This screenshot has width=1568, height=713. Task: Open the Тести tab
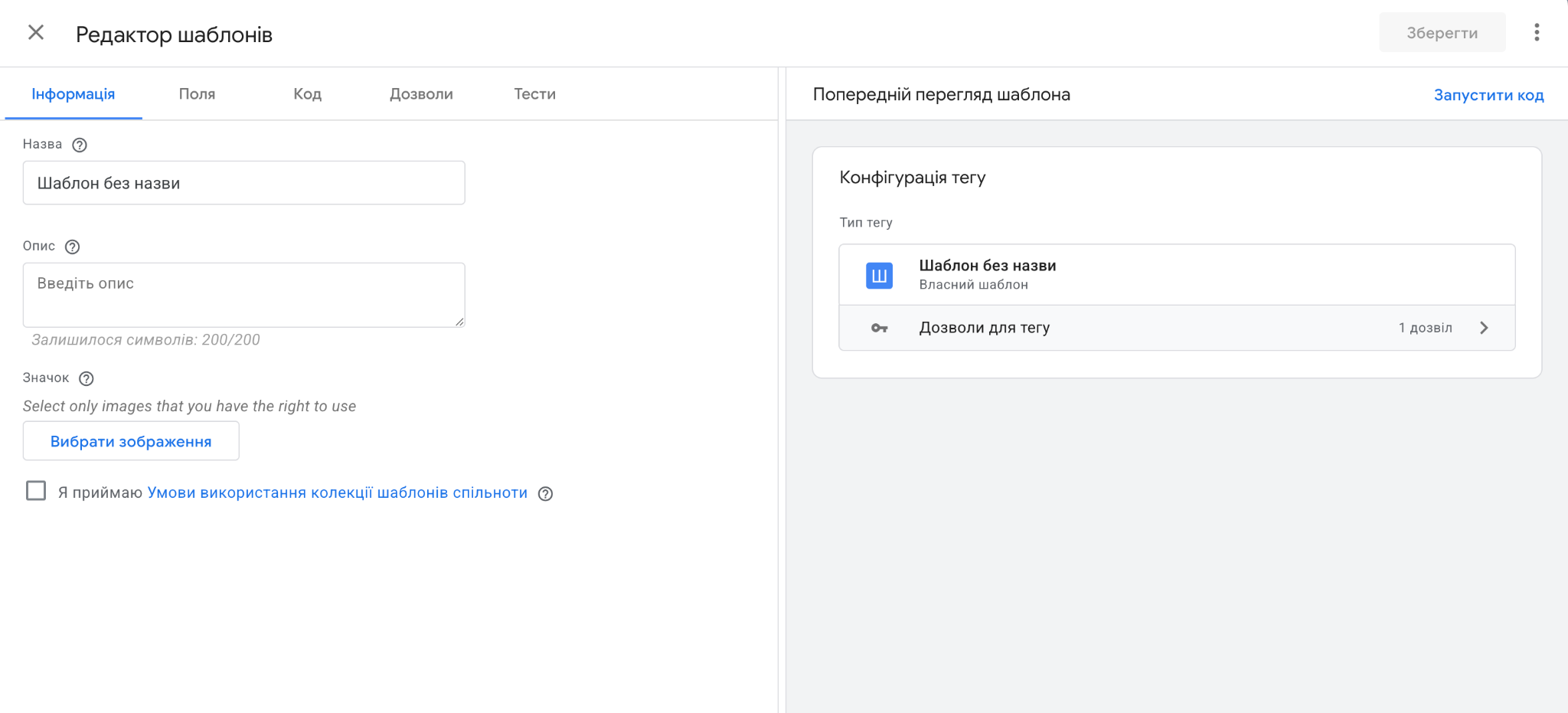click(x=534, y=93)
